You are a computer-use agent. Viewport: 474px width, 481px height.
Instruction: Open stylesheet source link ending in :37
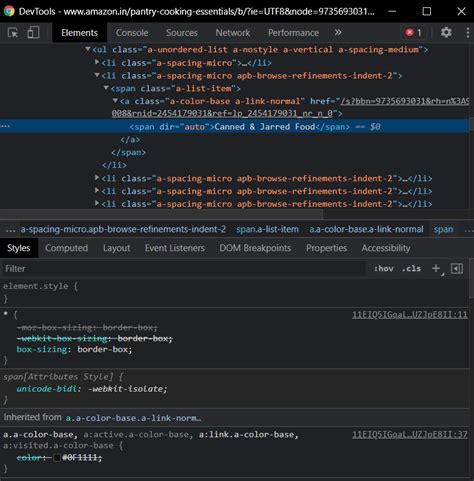click(x=410, y=434)
